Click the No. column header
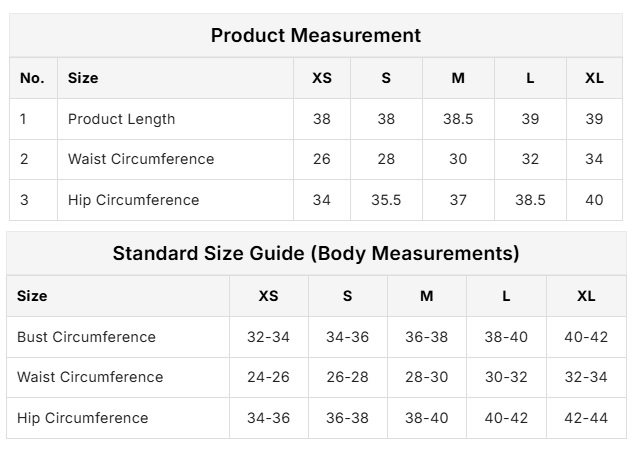Viewport: 640px width, 453px height. (x=32, y=78)
